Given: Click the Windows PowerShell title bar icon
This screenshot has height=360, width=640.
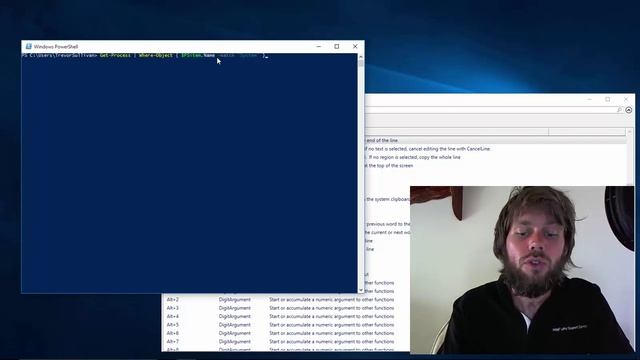Looking at the screenshot, I should [x=29, y=47].
